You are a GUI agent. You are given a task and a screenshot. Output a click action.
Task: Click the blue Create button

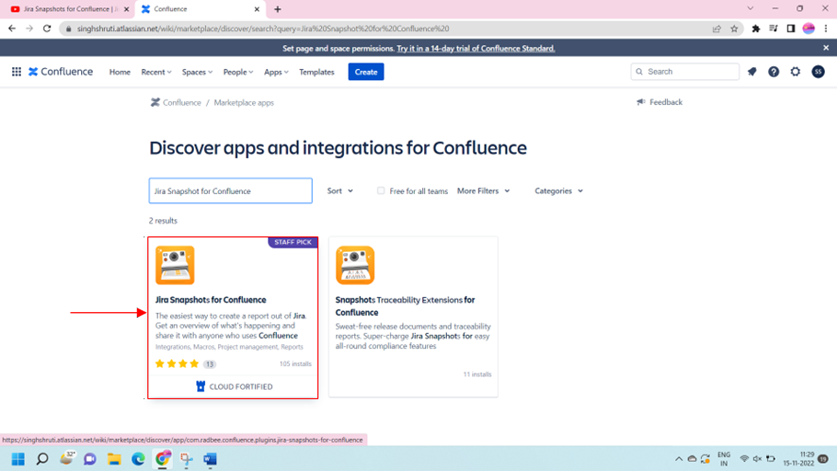pos(366,72)
